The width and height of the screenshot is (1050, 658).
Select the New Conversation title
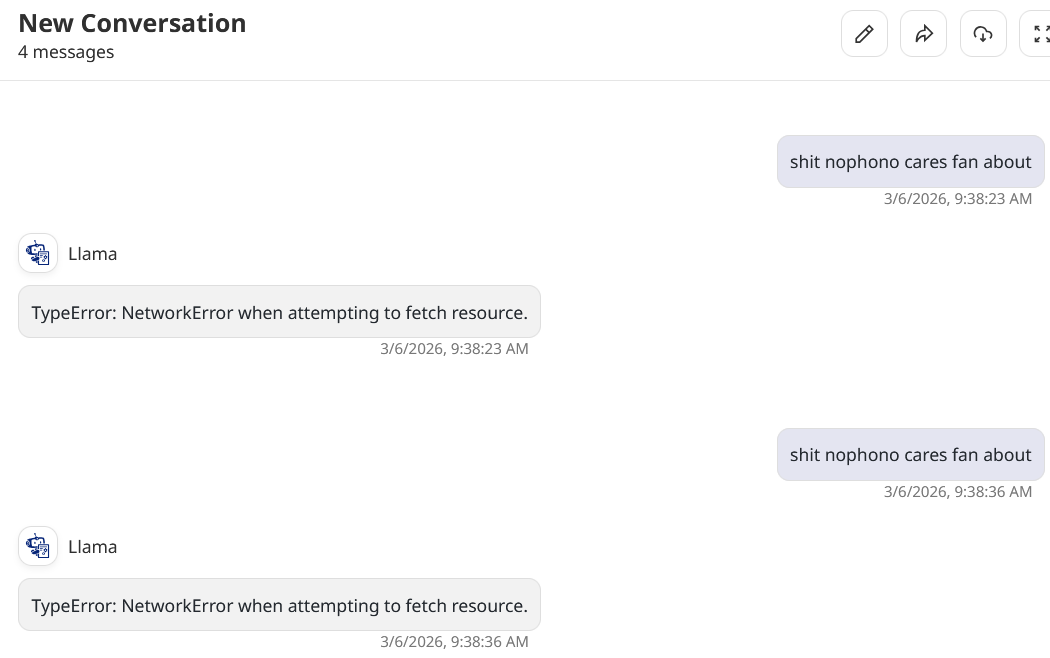tap(132, 23)
